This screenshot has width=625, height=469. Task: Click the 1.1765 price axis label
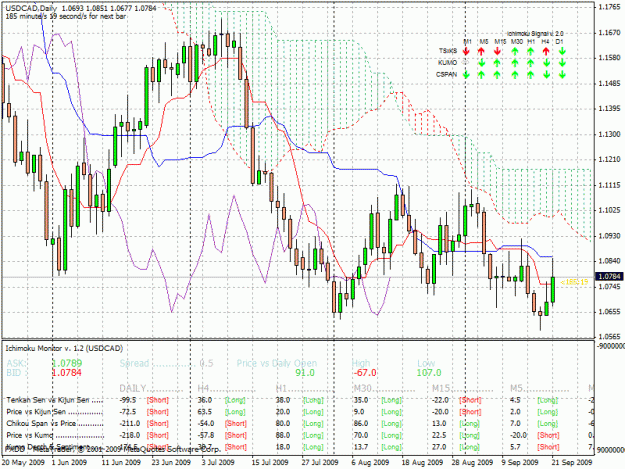[609, 7]
